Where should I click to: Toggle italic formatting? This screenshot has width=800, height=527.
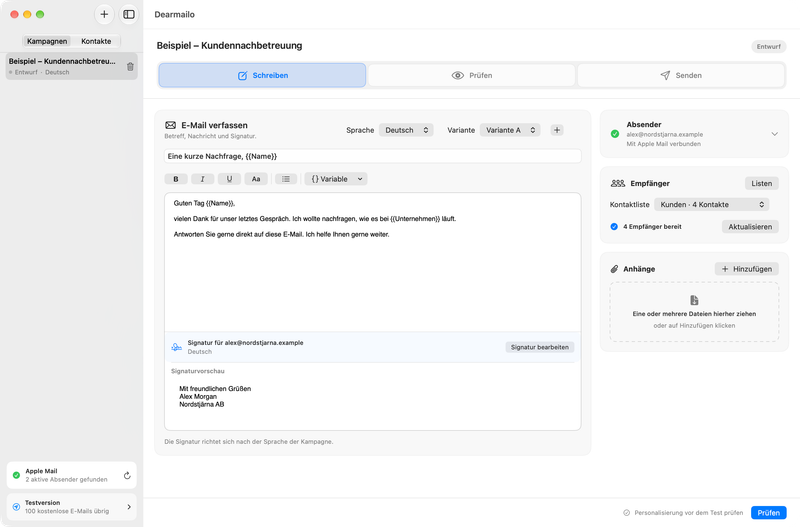[203, 179]
